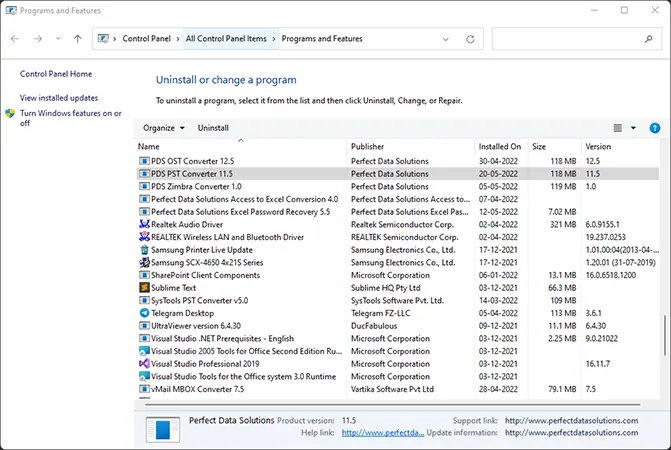Focus the Control Panel search box
This screenshot has height=450, width=671.
click(x=577, y=39)
